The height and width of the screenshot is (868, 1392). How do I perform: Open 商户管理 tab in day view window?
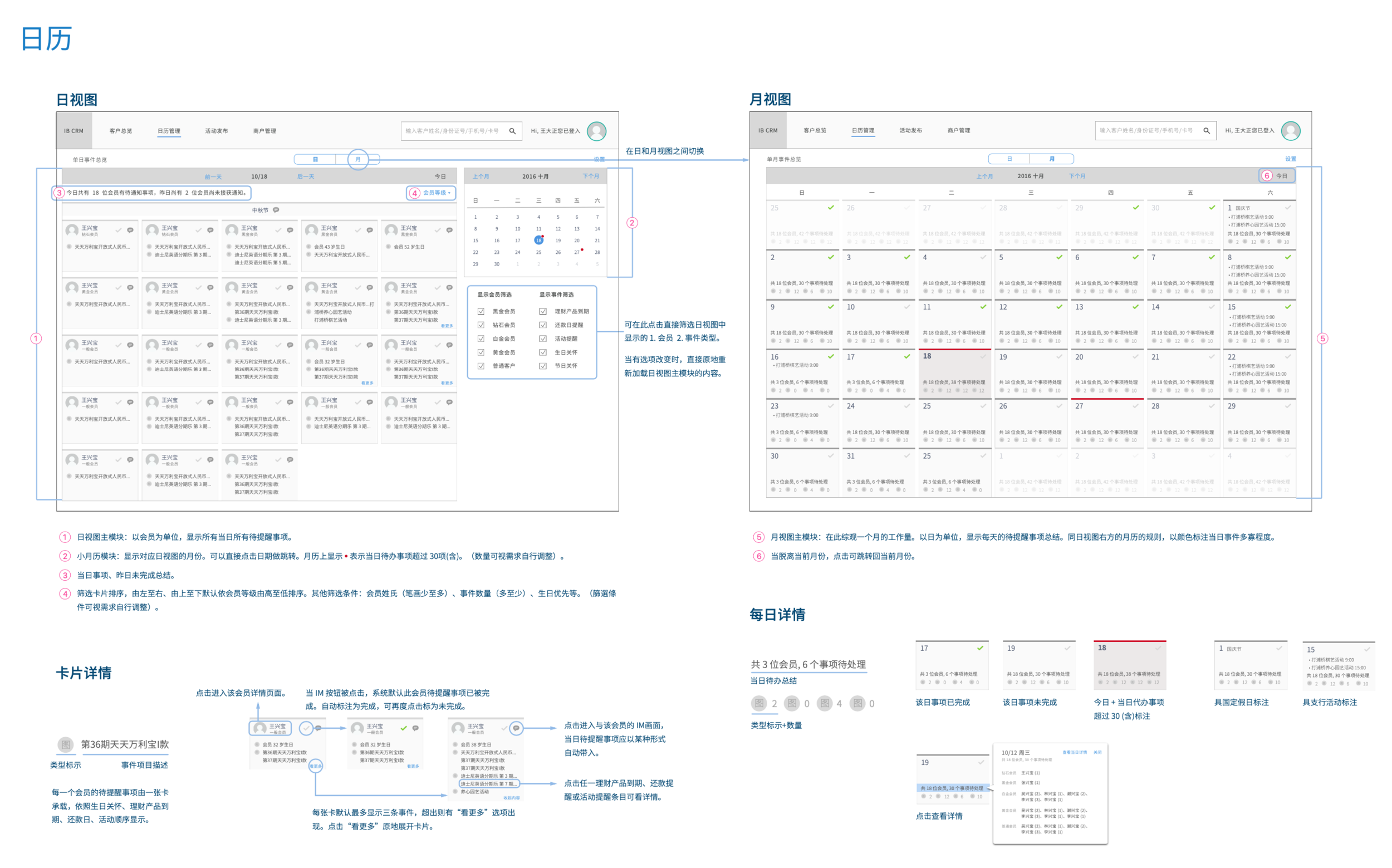[x=264, y=131]
